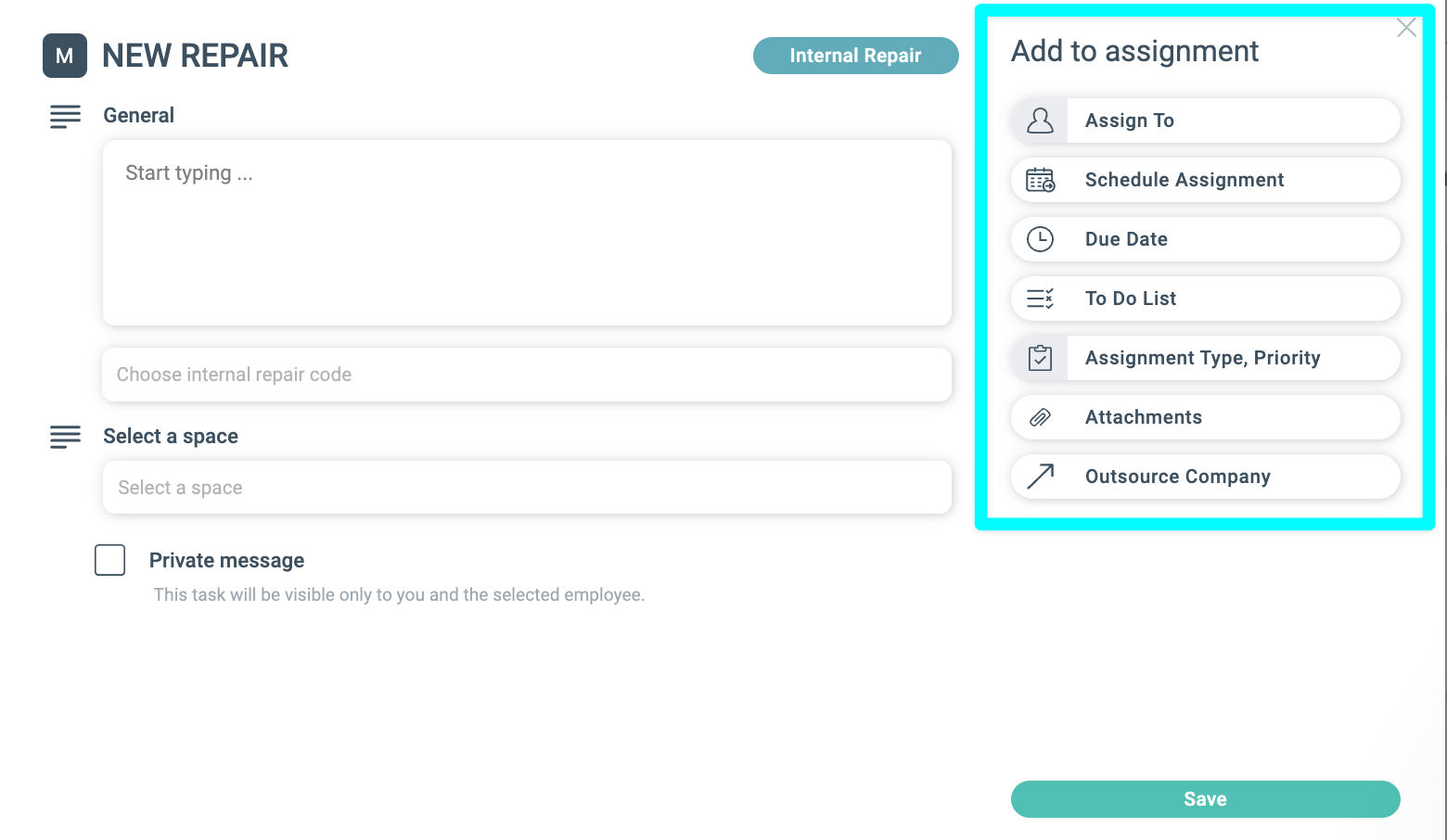Viewport: 1447px width, 840px height.
Task: Open the Attachments option label
Action: coord(1143,417)
